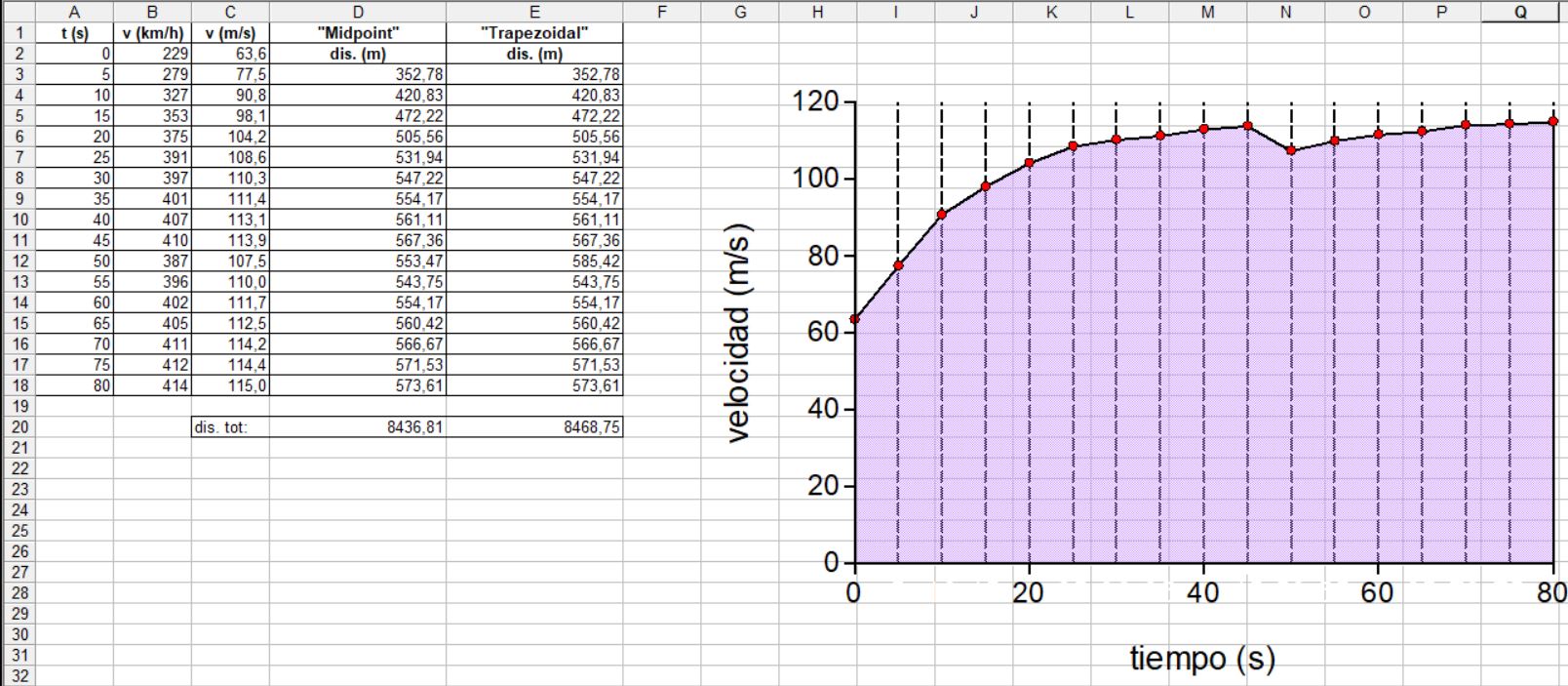This screenshot has width=1568, height=686.
Task: Click the 120 label on velocity axis
Action: point(816,101)
